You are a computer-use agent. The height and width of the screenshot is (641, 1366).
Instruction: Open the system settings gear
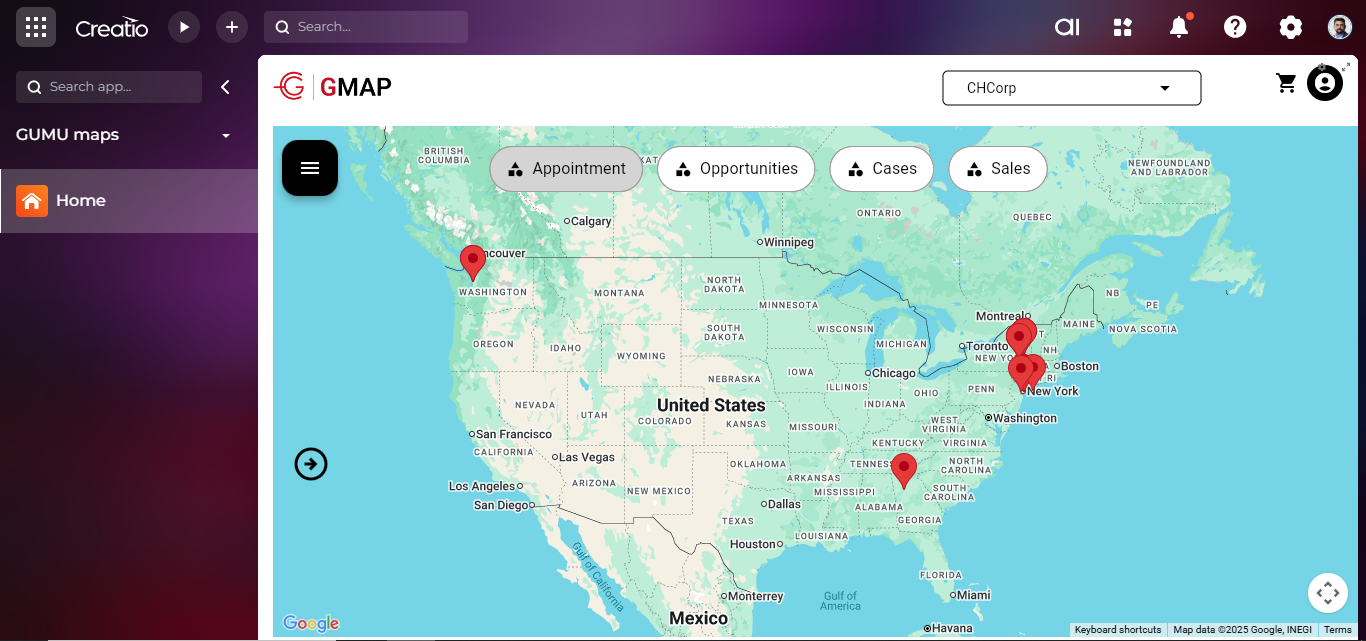(x=1291, y=27)
